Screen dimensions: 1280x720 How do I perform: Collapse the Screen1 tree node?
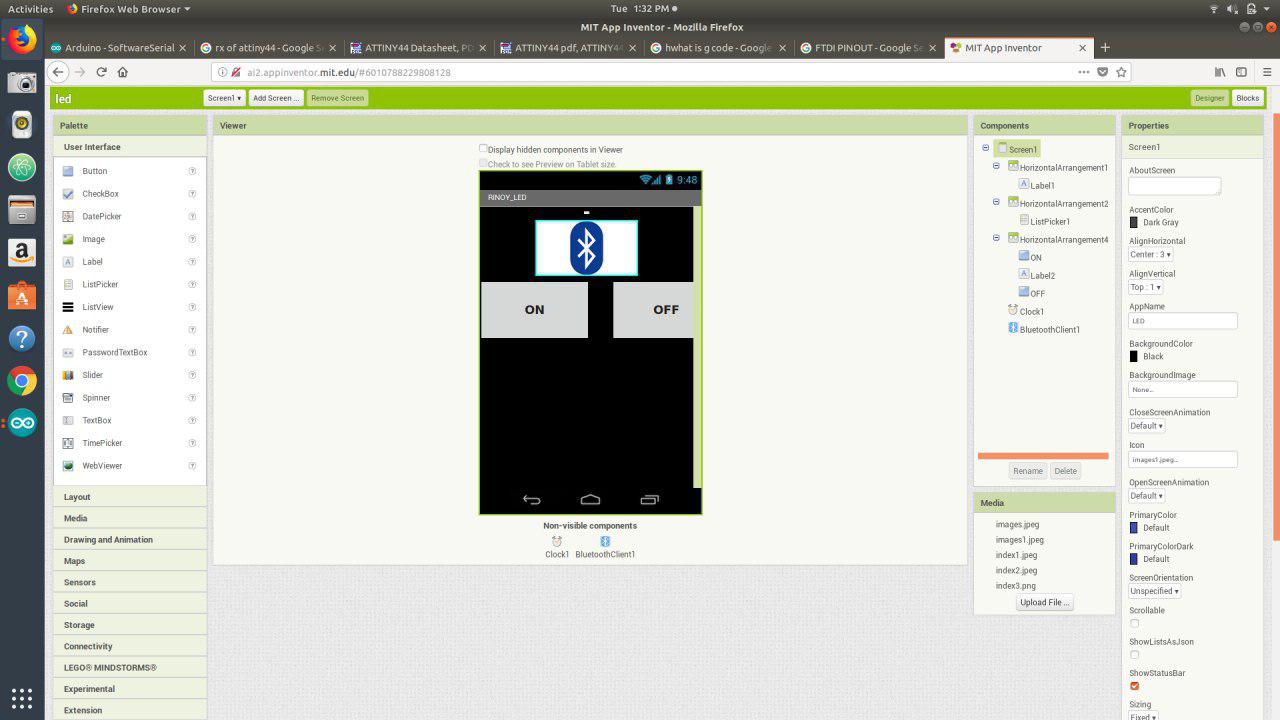(985, 148)
